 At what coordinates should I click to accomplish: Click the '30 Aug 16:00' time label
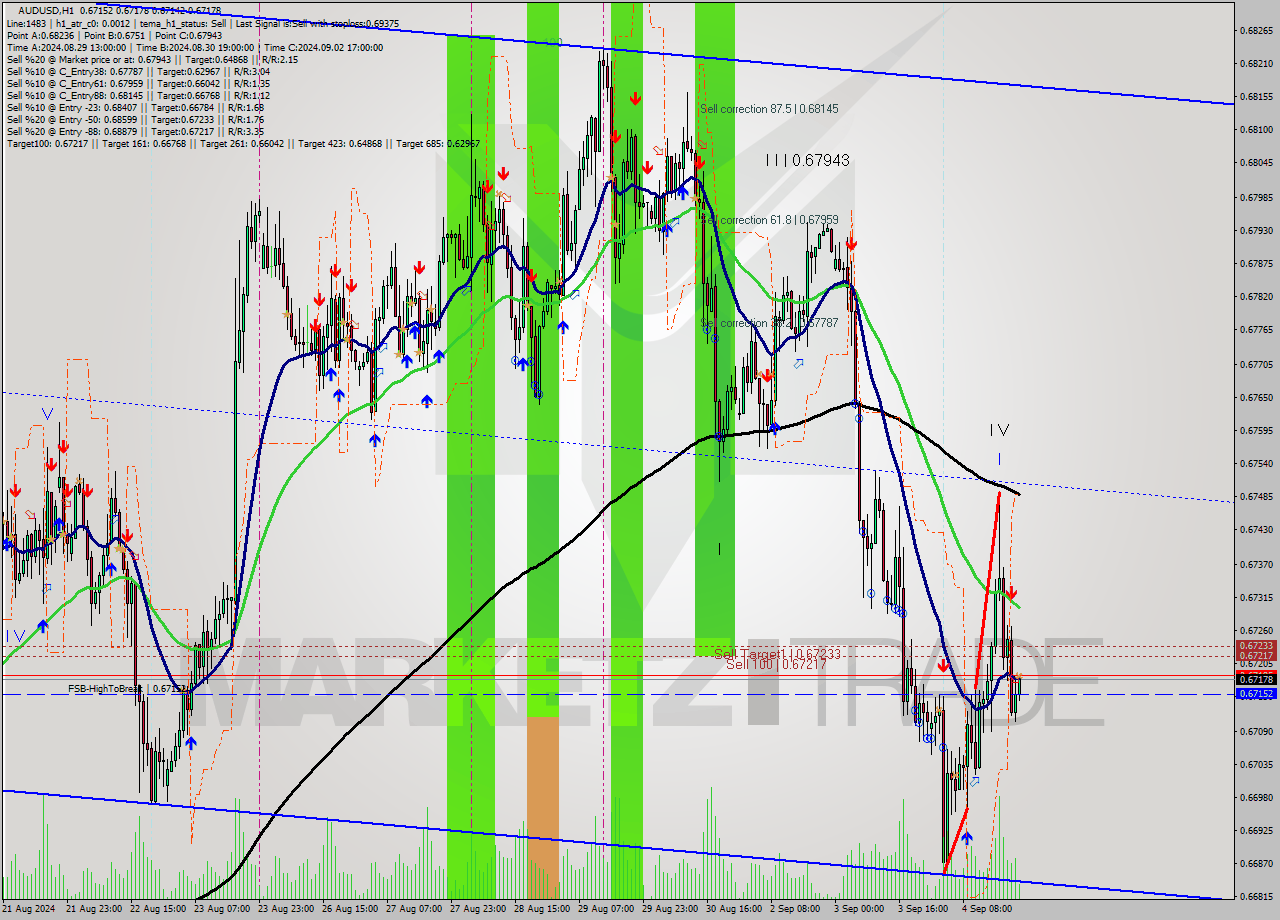[735, 909]
